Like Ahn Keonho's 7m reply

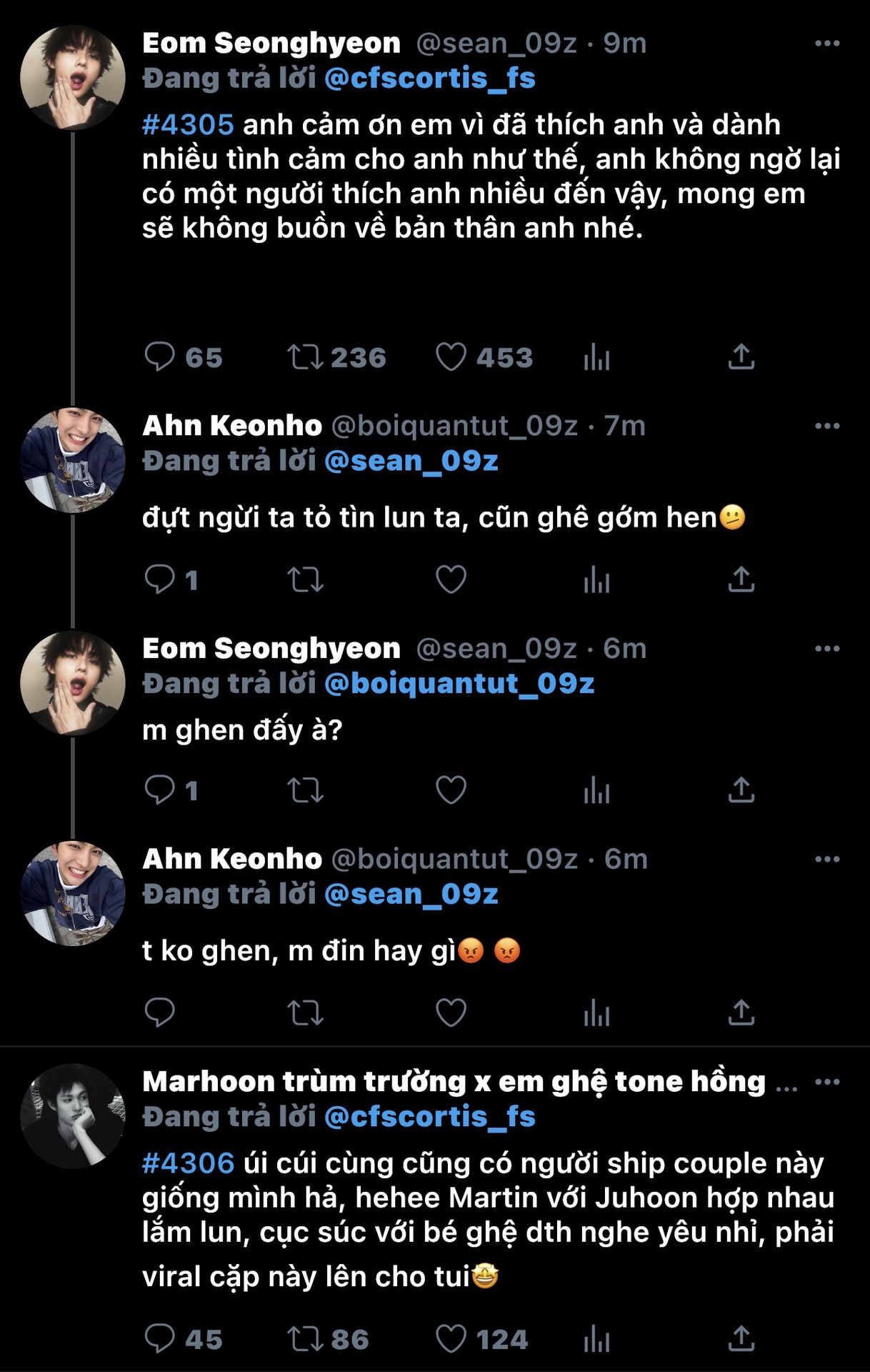tap(451, 580)
